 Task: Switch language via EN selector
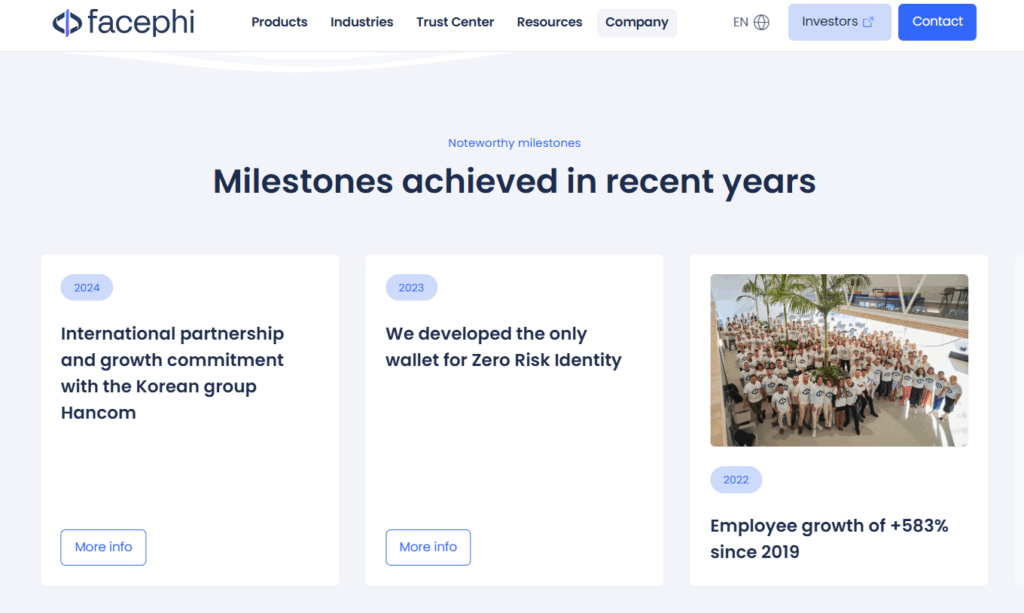point(751,22)
